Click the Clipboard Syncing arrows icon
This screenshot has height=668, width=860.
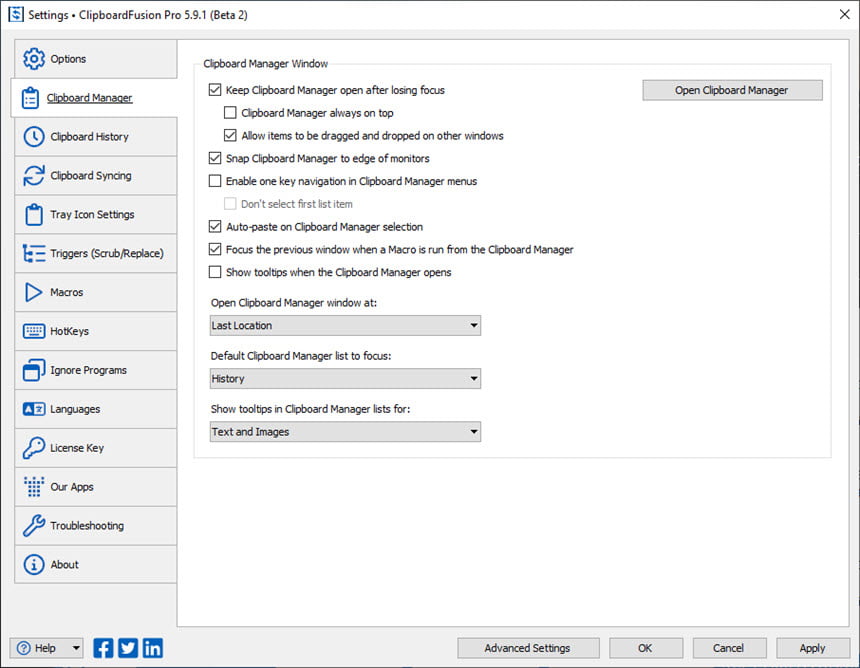click(x=33, y=176)
